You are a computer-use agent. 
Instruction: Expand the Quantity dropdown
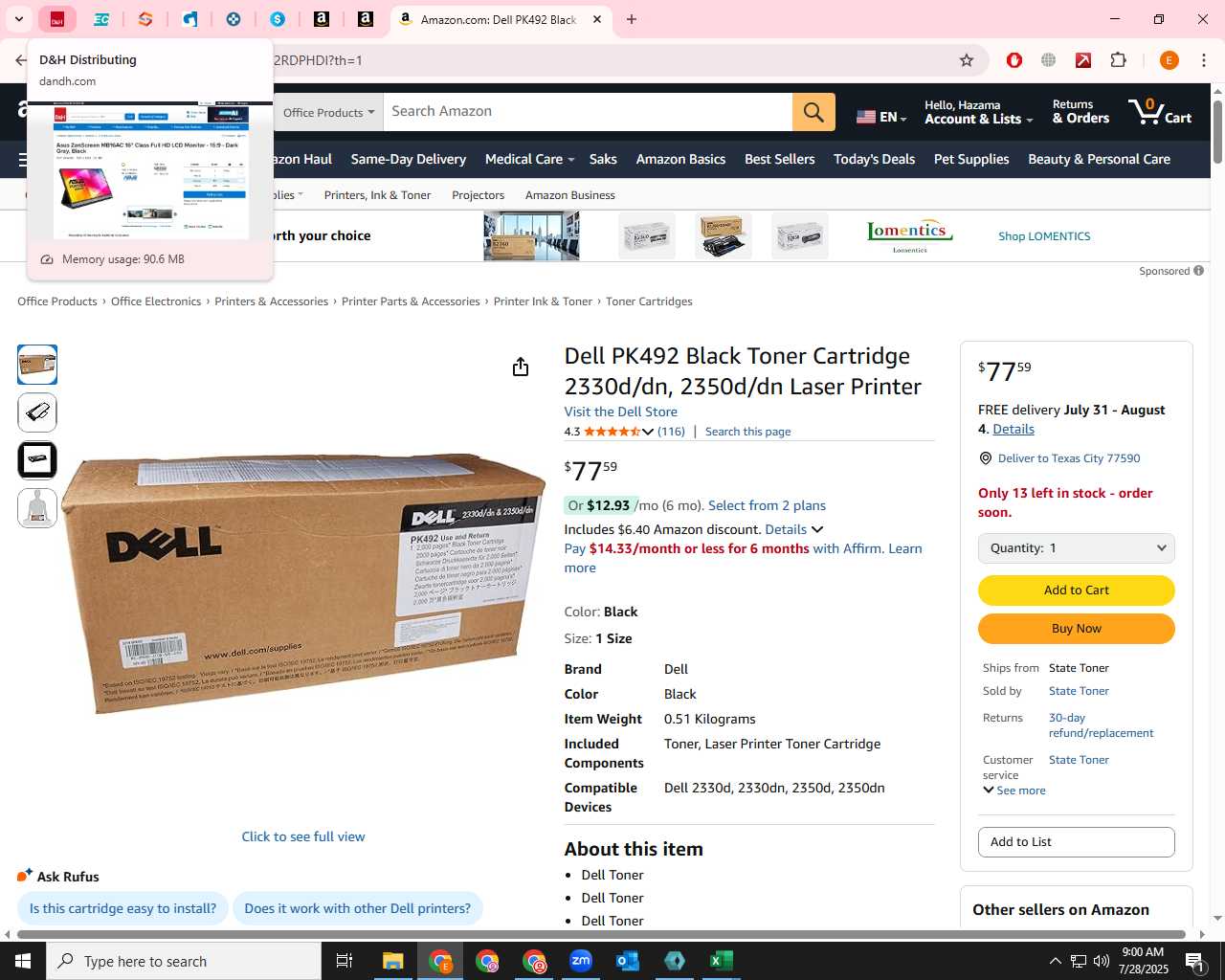pos(1076,548)
